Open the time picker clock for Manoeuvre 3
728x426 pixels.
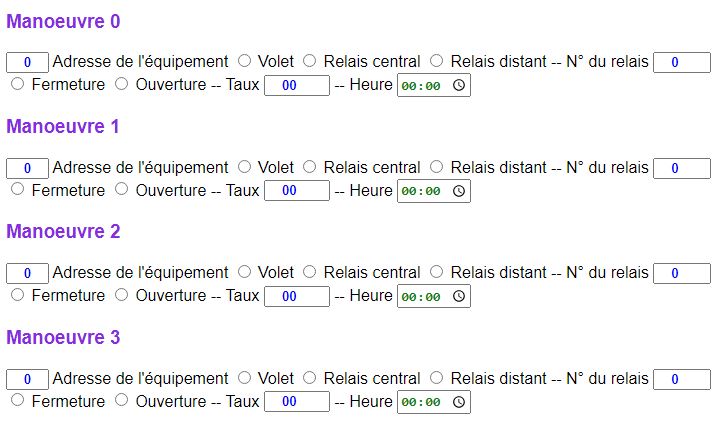(x=459, y=402)
